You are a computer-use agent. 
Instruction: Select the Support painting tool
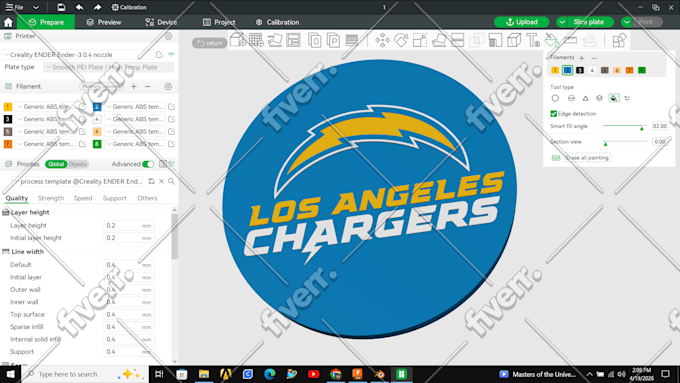coord(495,40)
